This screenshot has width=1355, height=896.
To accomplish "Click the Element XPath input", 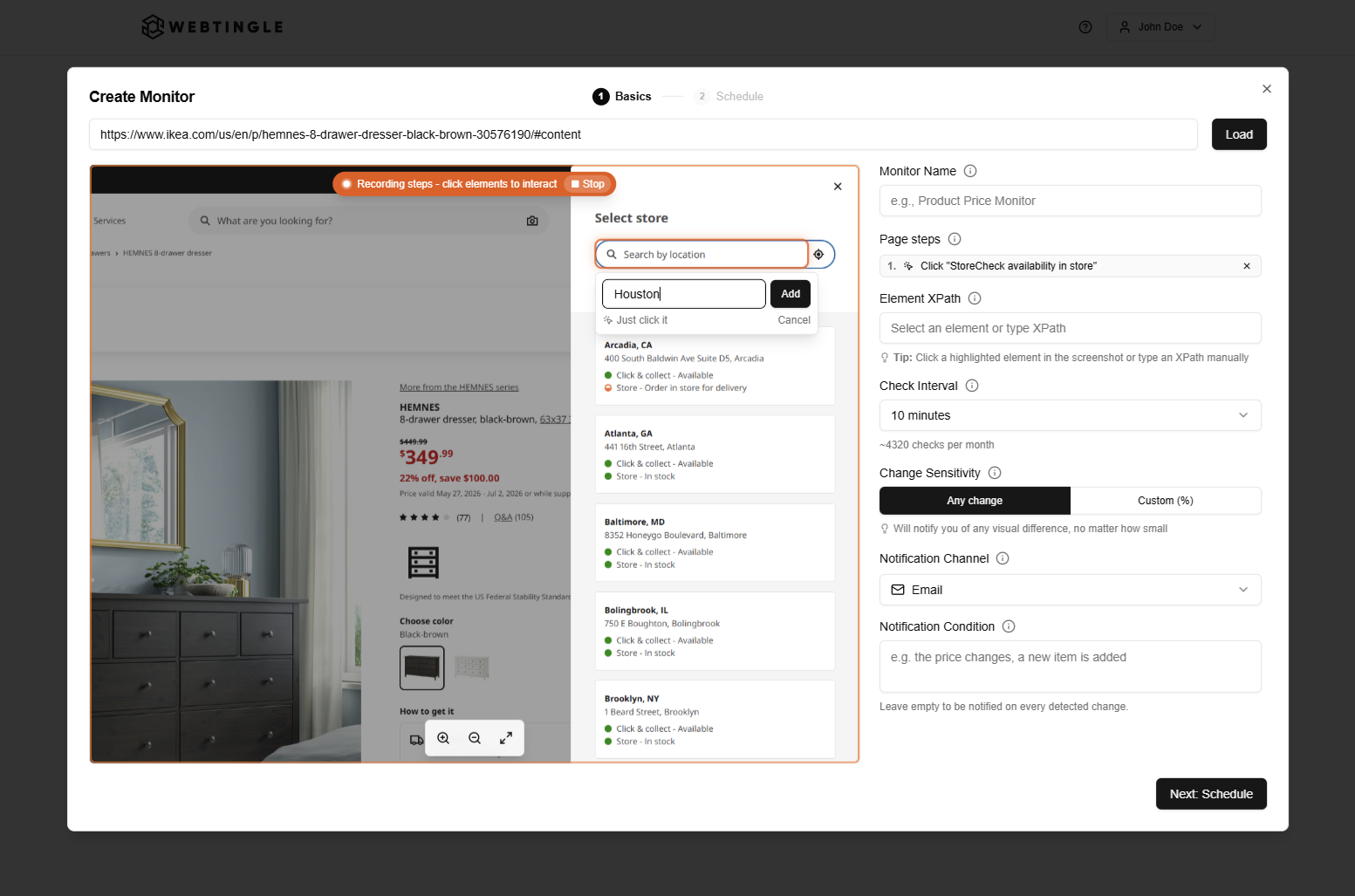I will 1071,328.
